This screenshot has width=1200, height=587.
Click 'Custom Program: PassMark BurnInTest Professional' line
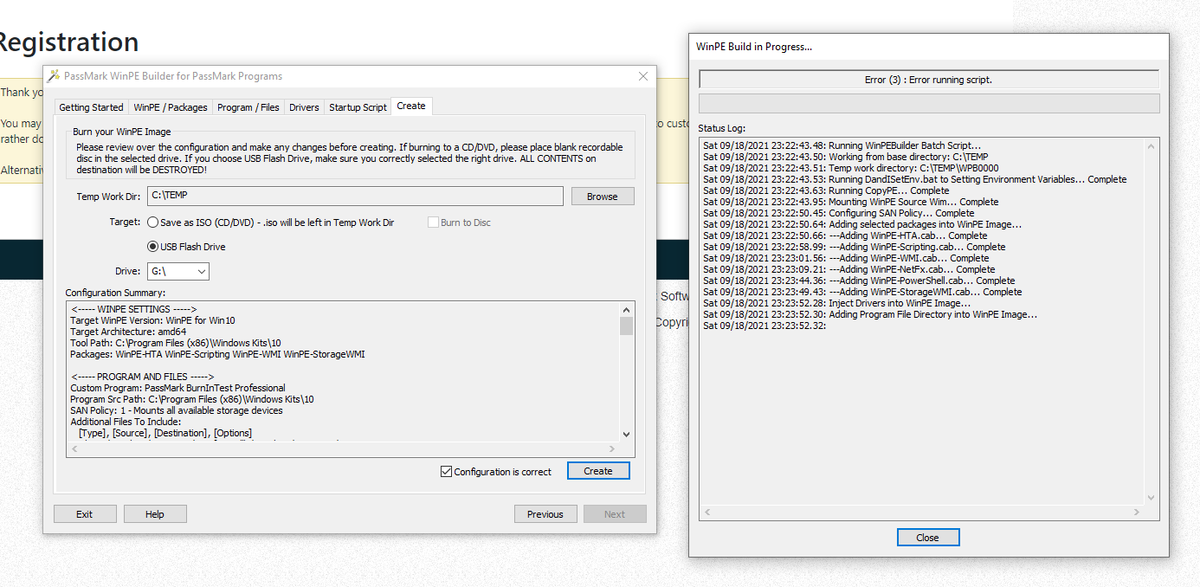(x=178, y=388)
